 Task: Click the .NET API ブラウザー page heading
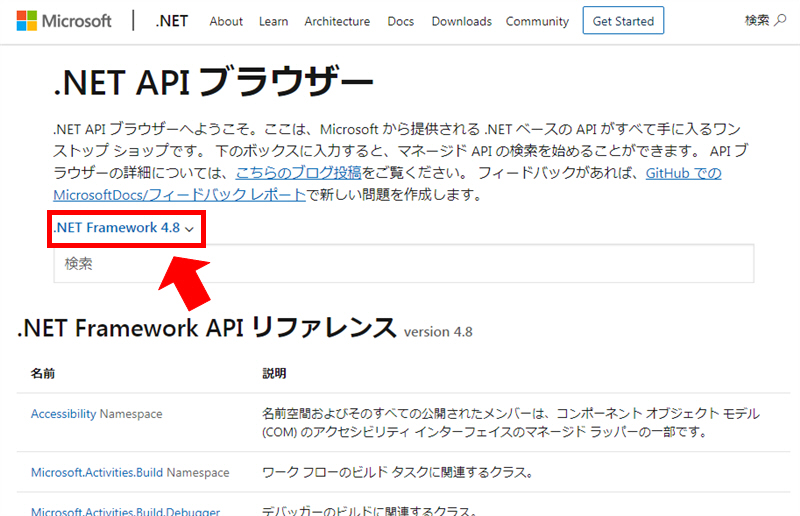pyautogui.click(x=213, y=82)
